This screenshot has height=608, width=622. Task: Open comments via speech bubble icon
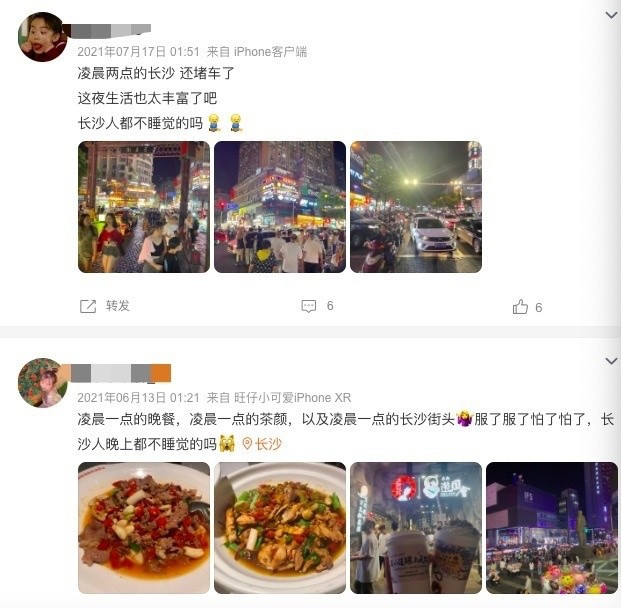(309, 306)
